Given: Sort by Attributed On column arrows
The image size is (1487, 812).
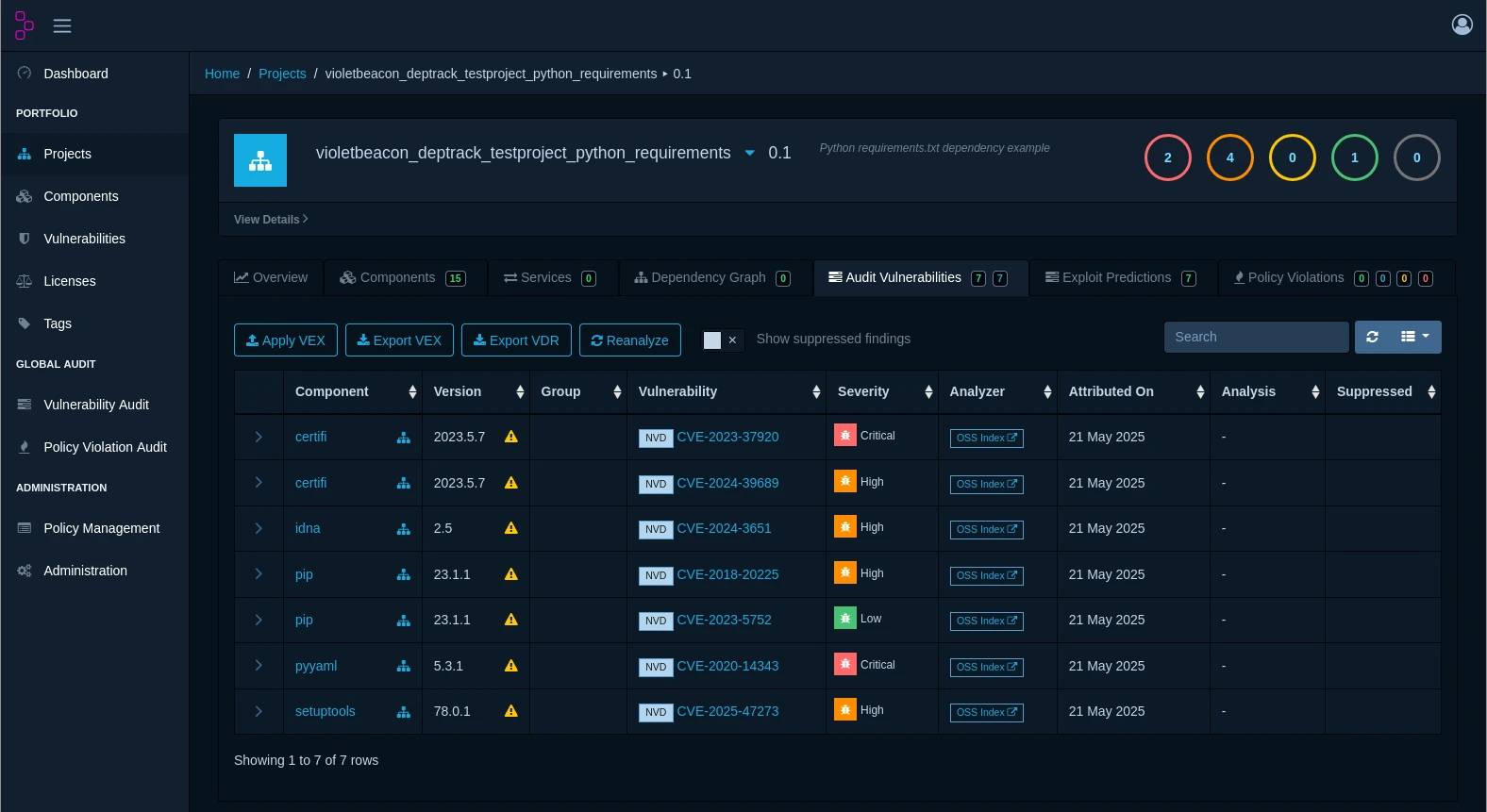Looking at the screenshot, I should point(1200,392).
